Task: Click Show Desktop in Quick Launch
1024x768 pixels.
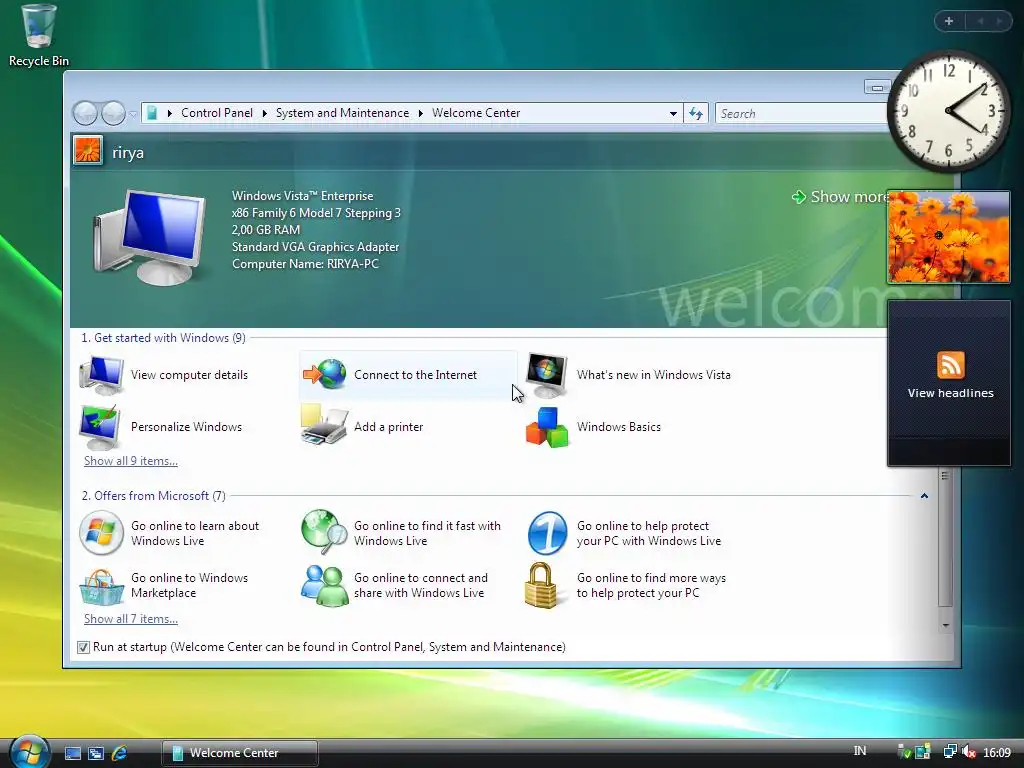Action: point(72,753)
